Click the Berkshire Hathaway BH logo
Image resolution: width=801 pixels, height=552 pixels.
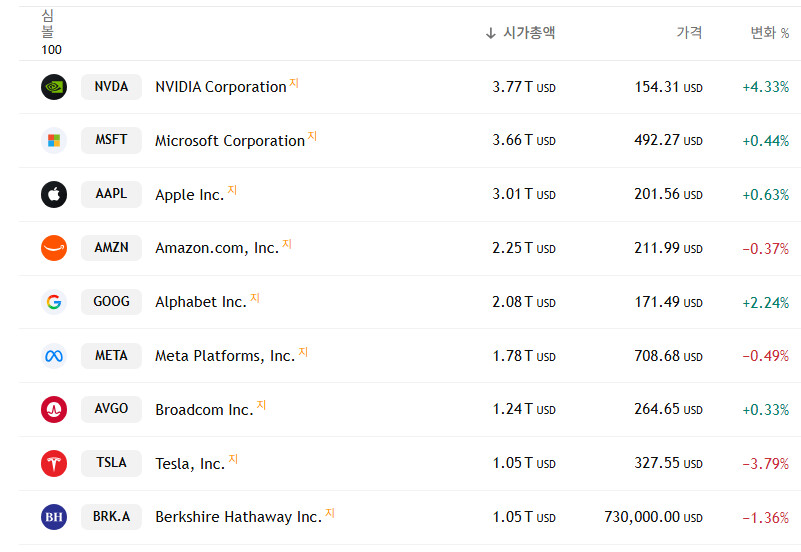(x=54, y=517)
